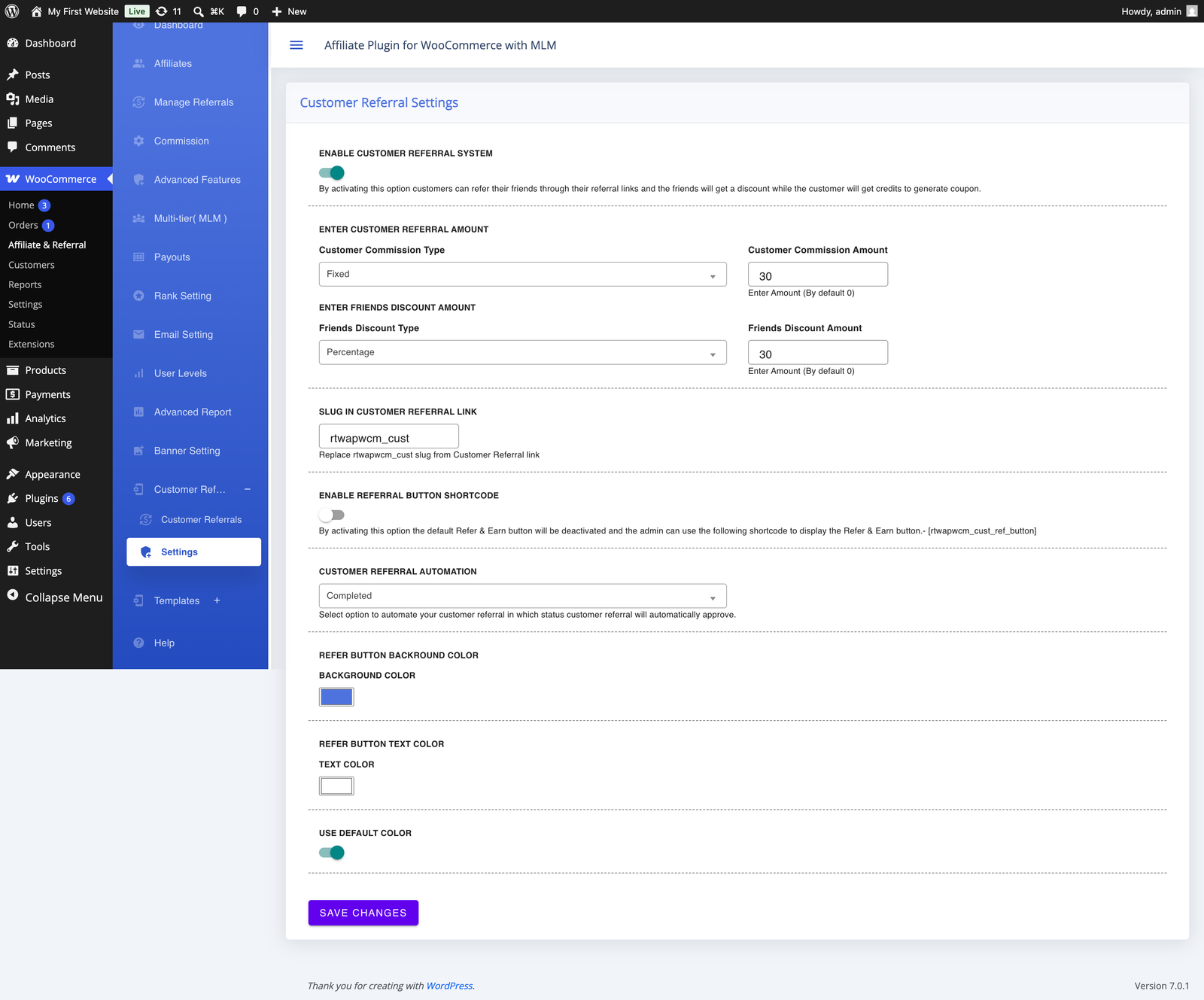
Task: Click the Rank Setting star icon
Action: 138,296
